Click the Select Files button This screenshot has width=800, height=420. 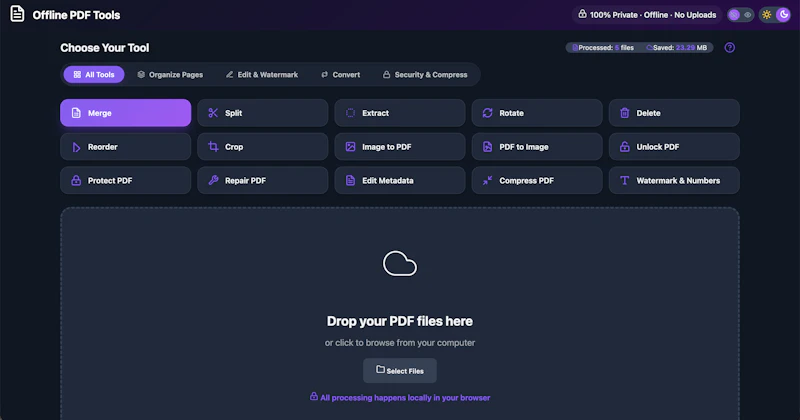[400, 370]
